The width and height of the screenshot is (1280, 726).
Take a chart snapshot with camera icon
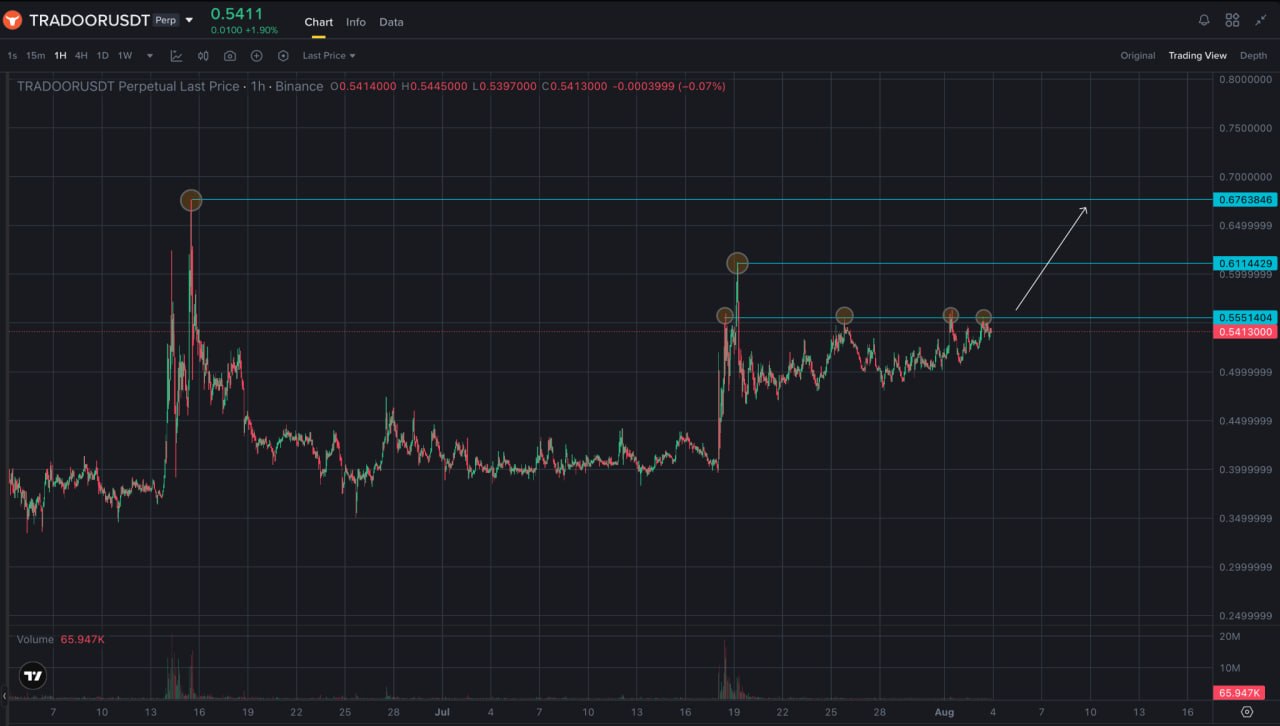pos(230,56)
